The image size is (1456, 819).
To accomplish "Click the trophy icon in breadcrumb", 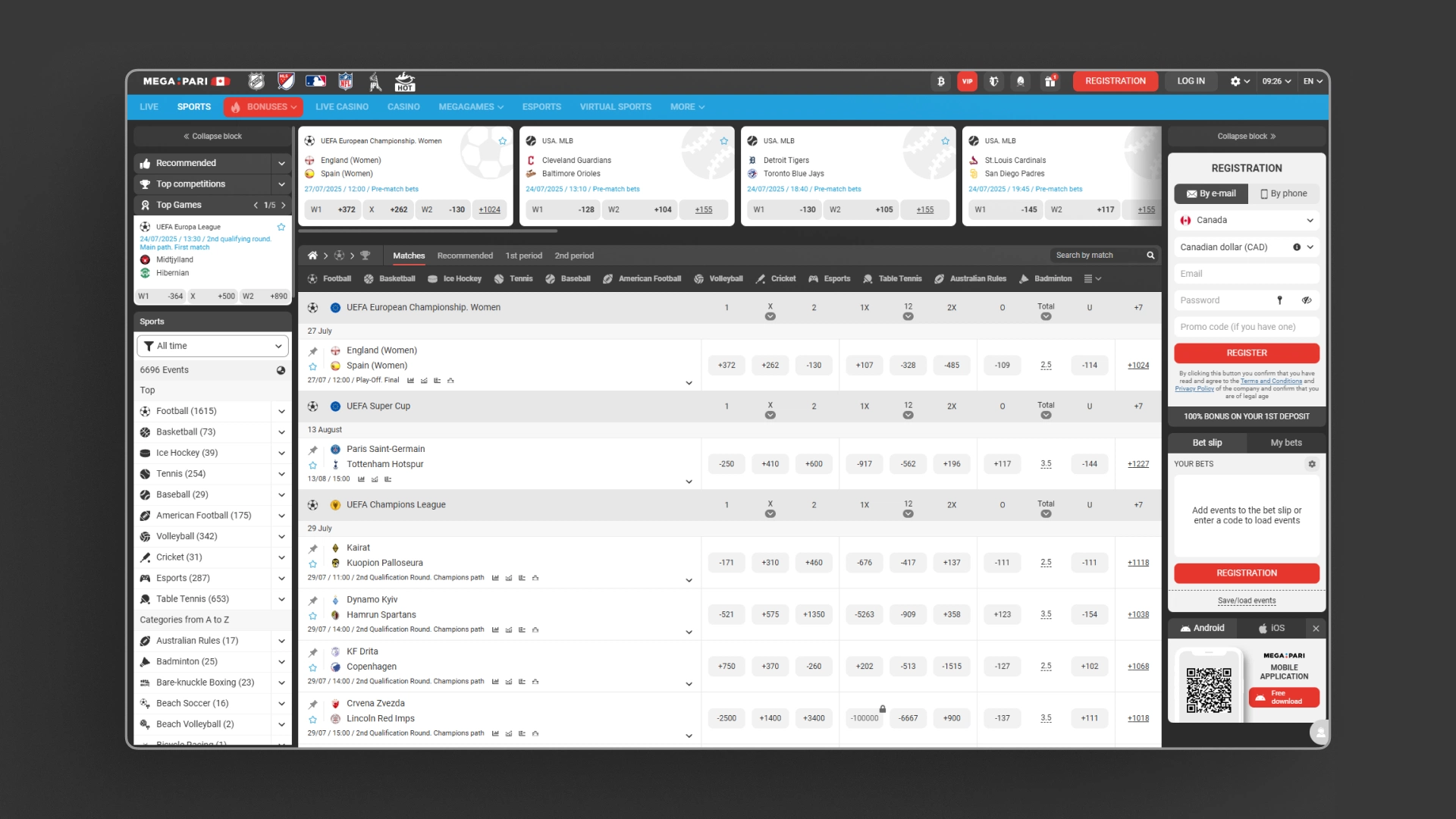I will (365, 256).
